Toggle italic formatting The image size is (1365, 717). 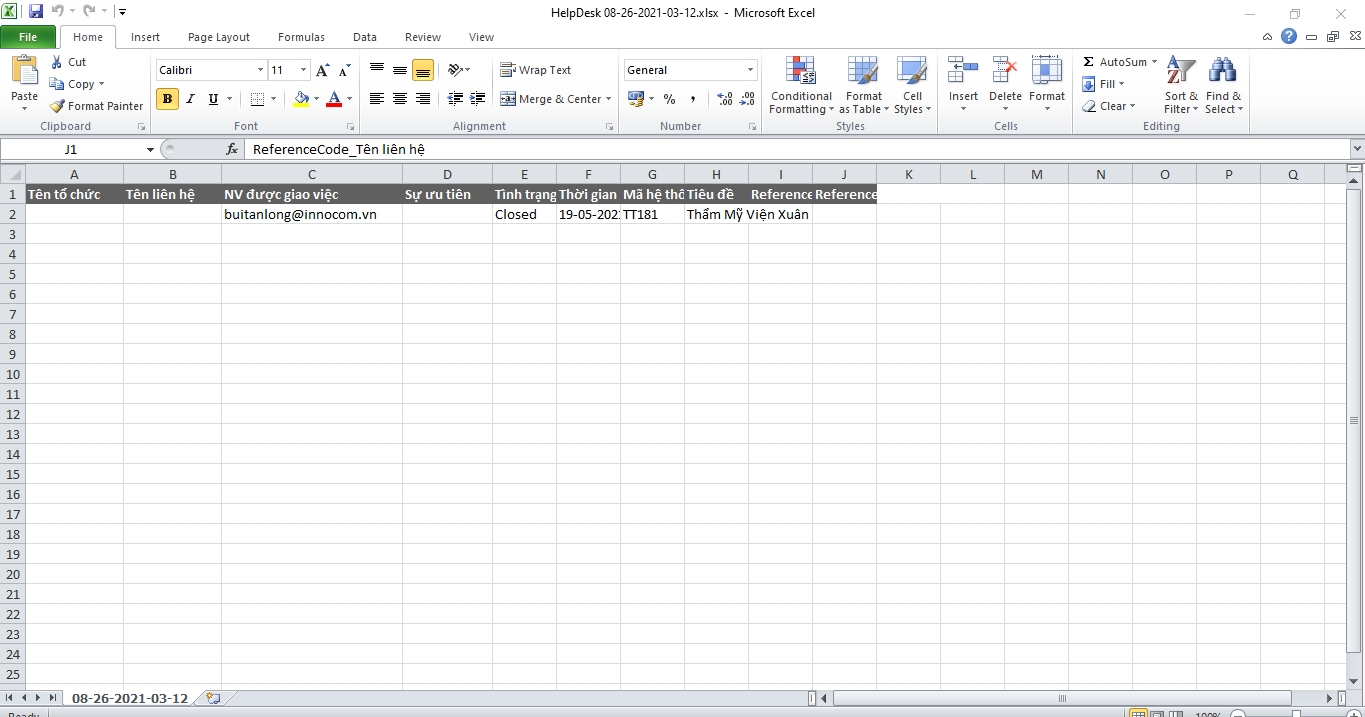(x=190, y=99)
